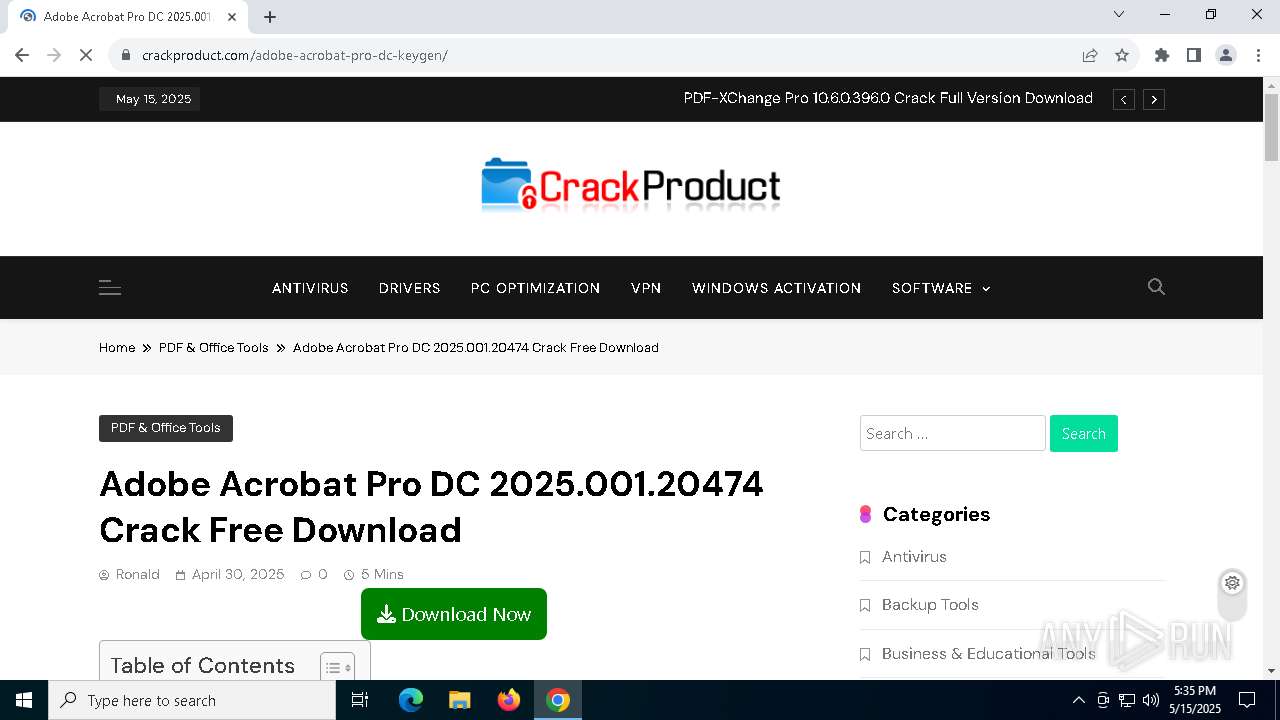
Task: Open Task View on the taskbar
Action: point(360,700)
